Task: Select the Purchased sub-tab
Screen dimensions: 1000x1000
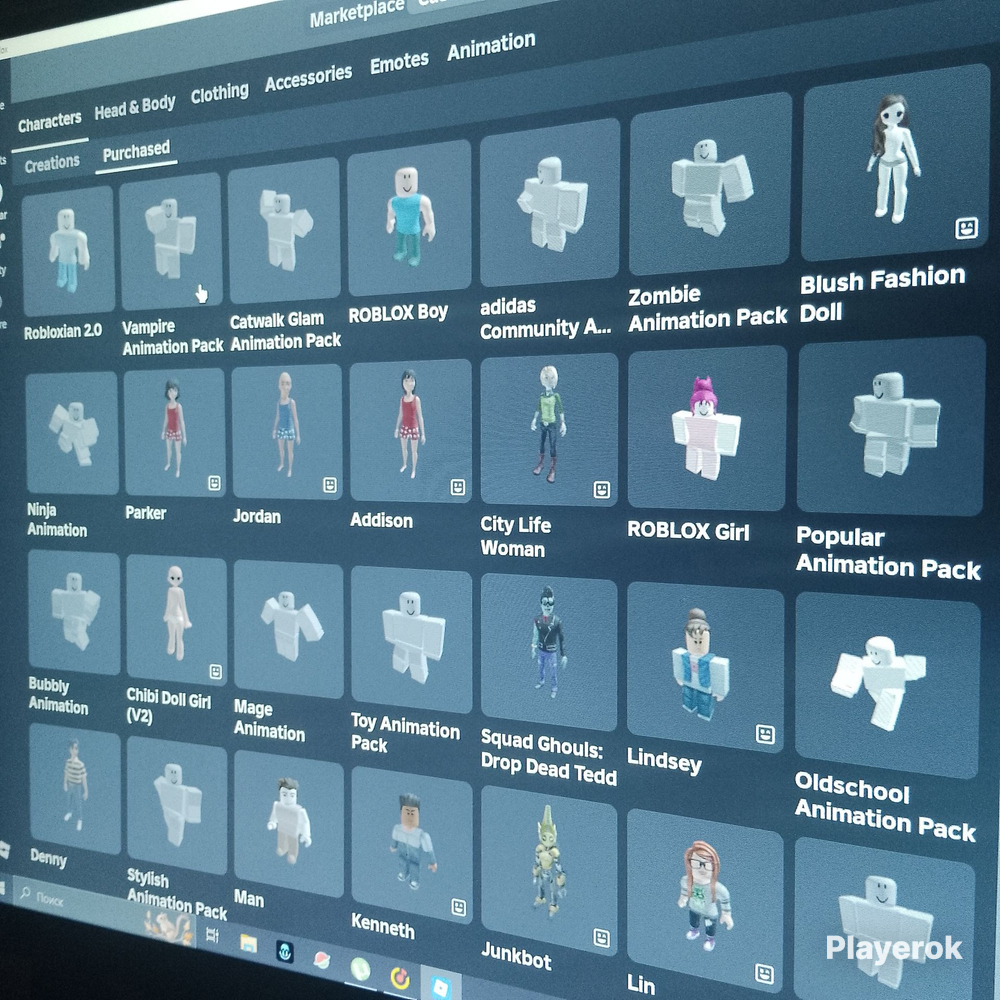Action: click(136, 151)
